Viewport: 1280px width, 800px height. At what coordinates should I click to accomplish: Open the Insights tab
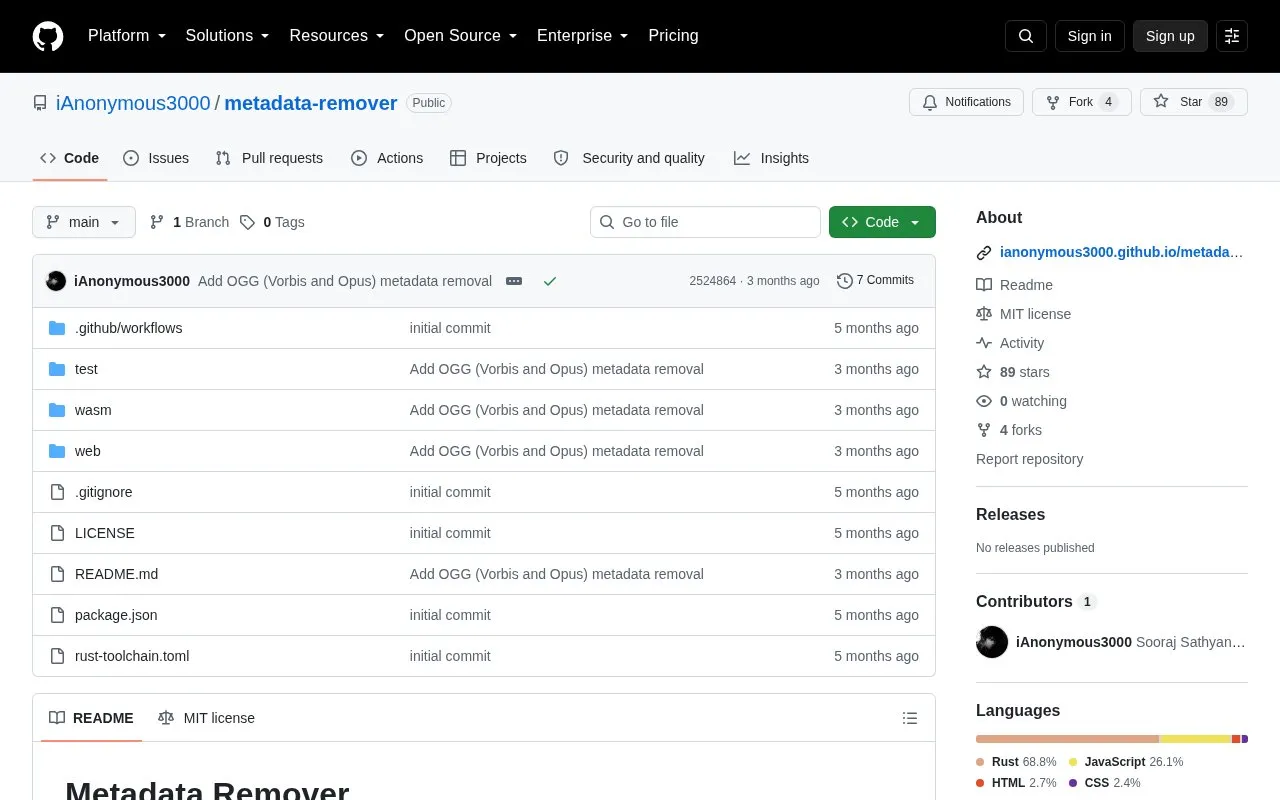(771, 158)
